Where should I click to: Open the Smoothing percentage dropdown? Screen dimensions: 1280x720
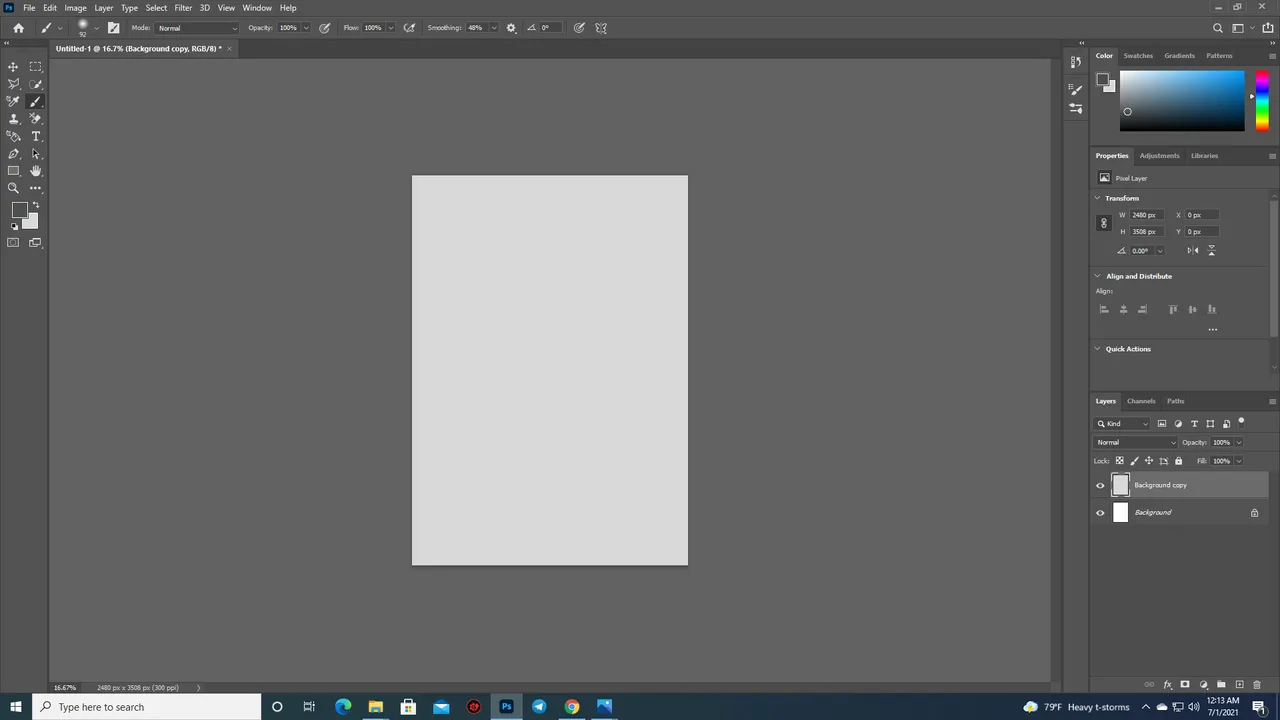coord(493,28)
